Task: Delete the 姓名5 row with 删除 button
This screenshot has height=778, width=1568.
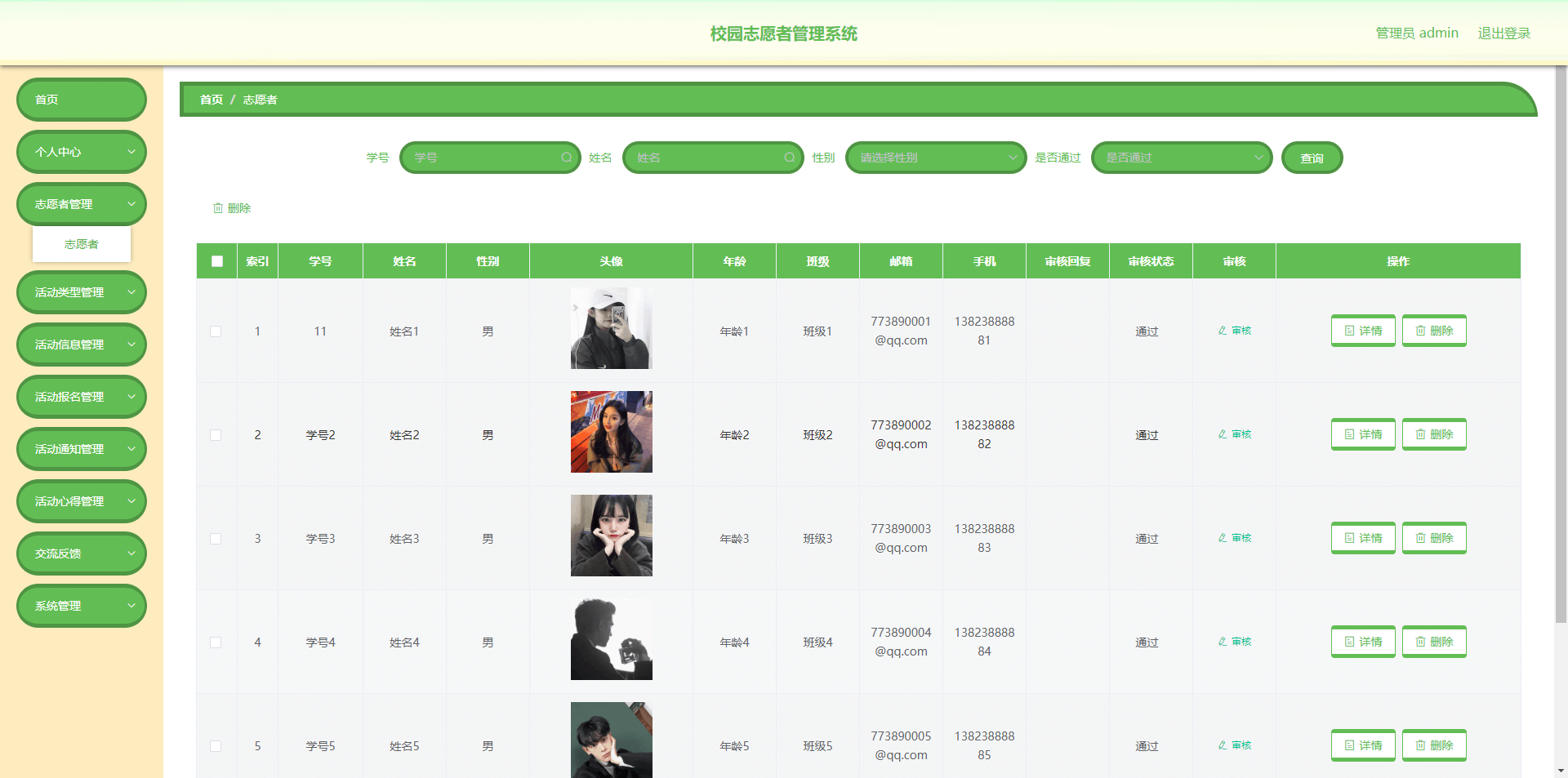Action: coord(1434,745)
